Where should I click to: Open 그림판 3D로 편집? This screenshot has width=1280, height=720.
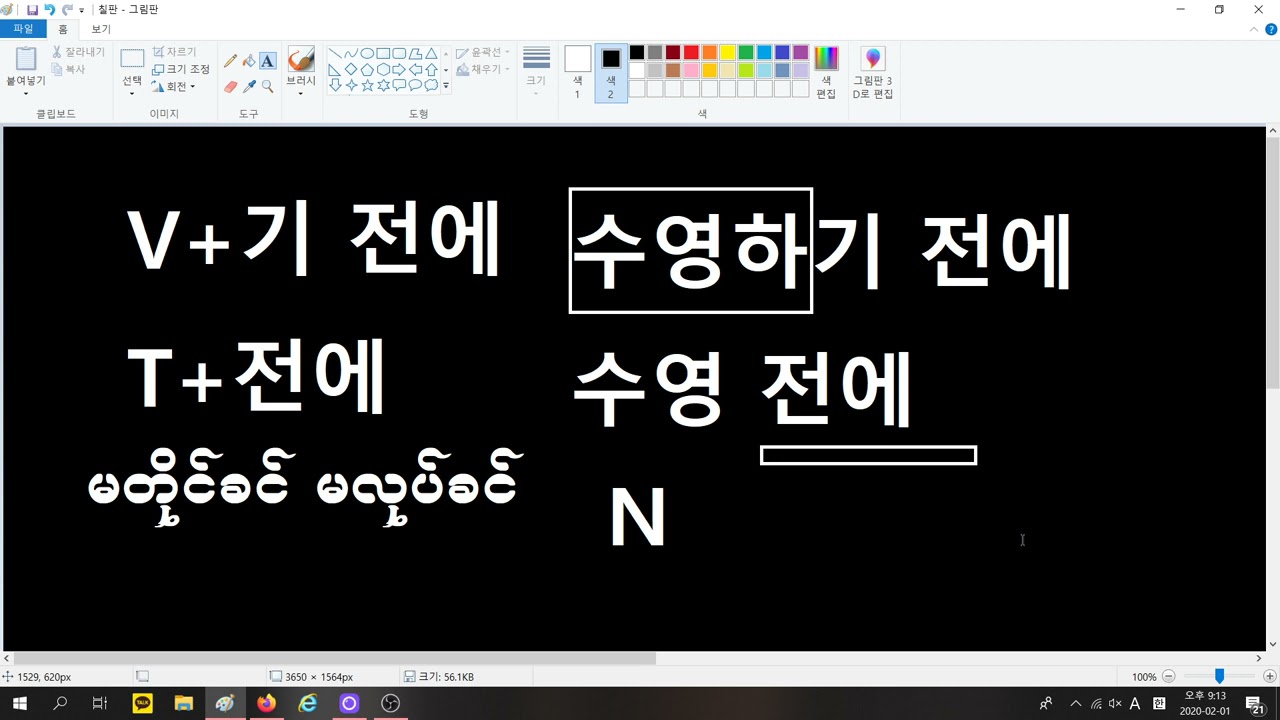[873, 72]
